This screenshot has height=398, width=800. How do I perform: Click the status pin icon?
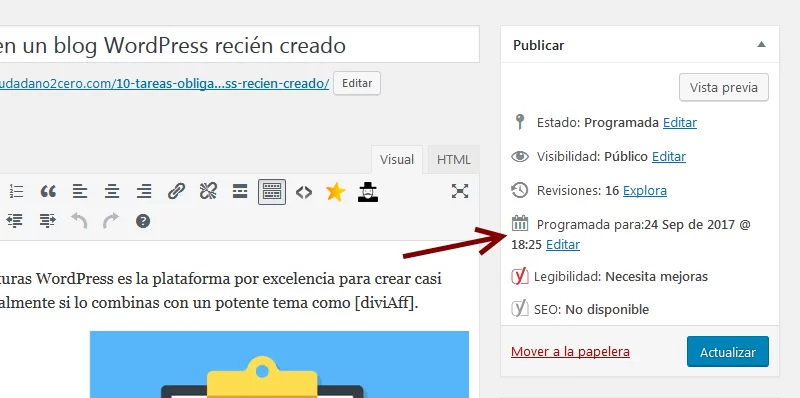click(519, 122)
